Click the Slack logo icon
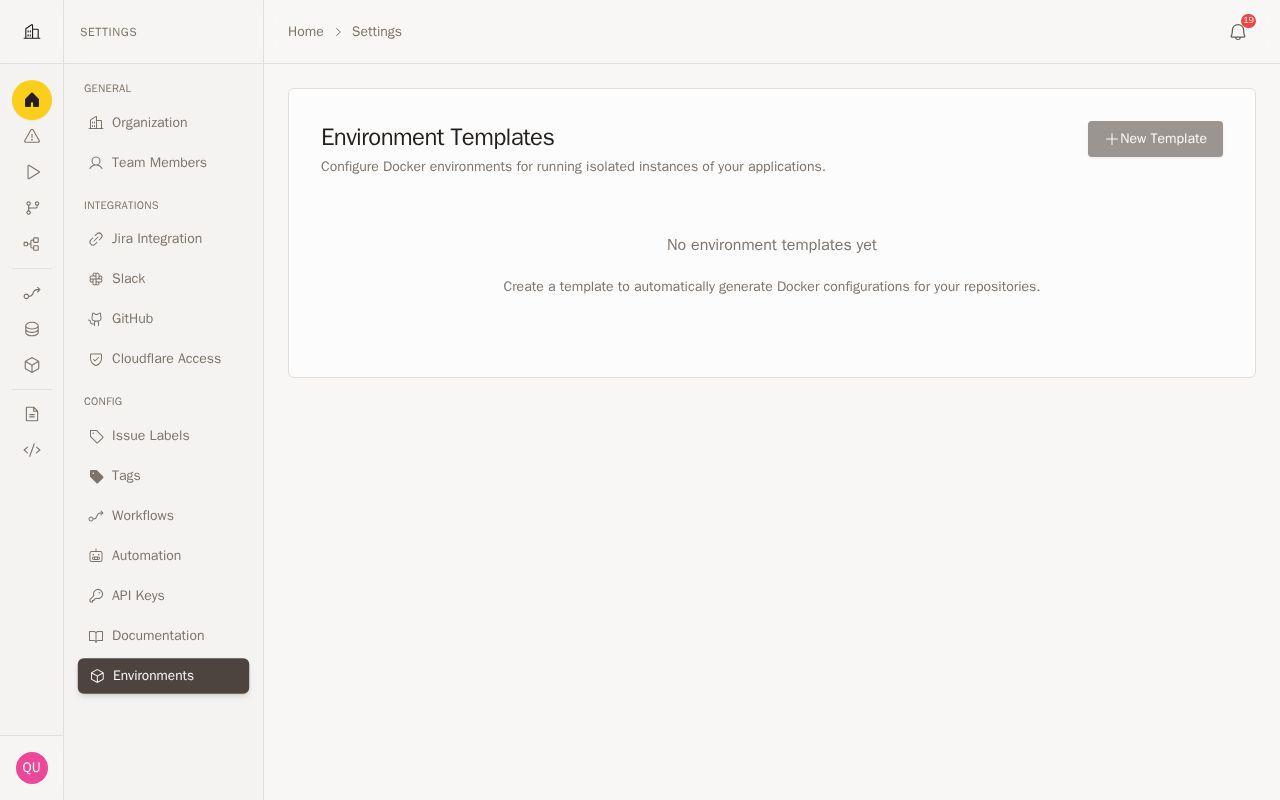 [96, 279]
